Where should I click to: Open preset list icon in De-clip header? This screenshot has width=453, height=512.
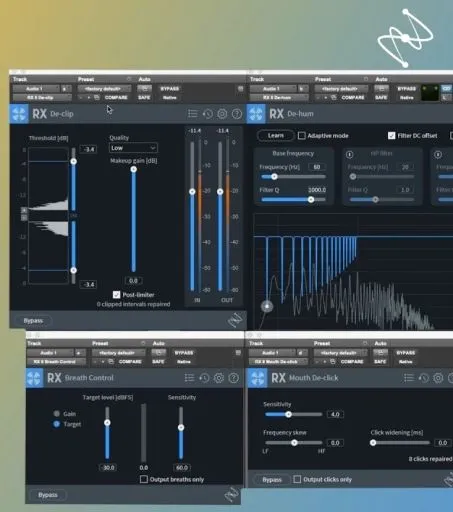[x=193, y=114]
